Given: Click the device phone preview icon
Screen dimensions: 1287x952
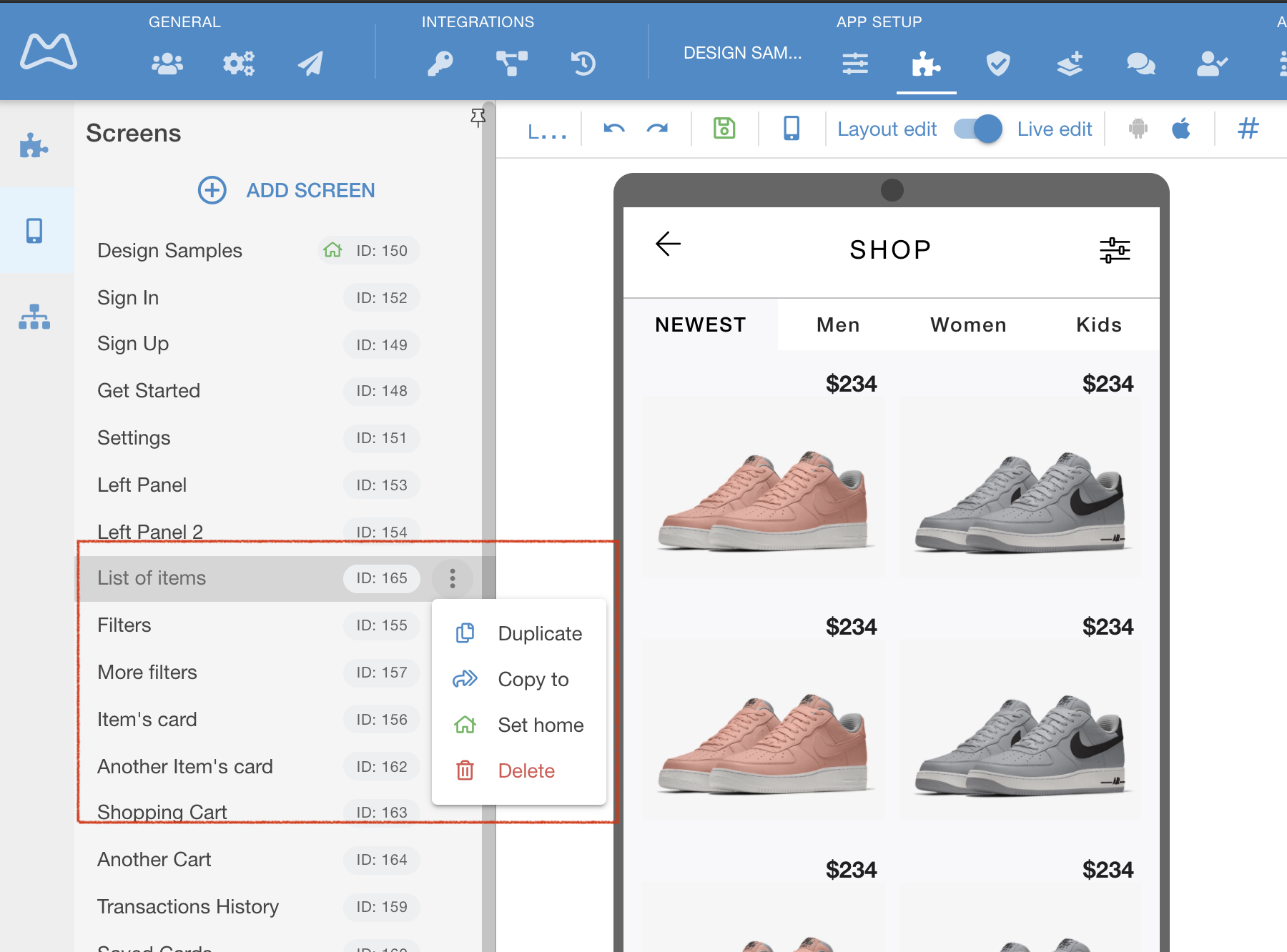Looking at the screenshot, I should [792, 128].
